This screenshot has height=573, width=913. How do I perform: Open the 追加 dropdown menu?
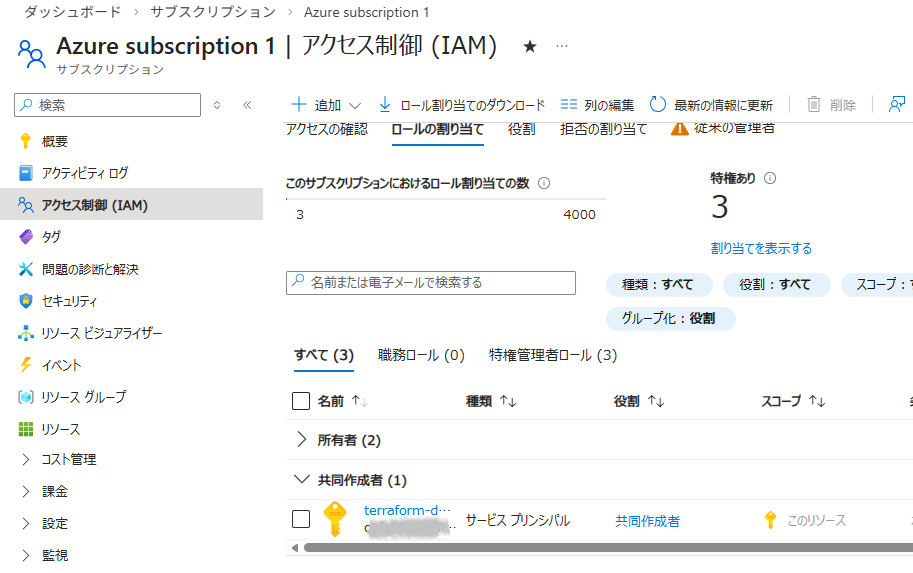click(x=326, y=105)
